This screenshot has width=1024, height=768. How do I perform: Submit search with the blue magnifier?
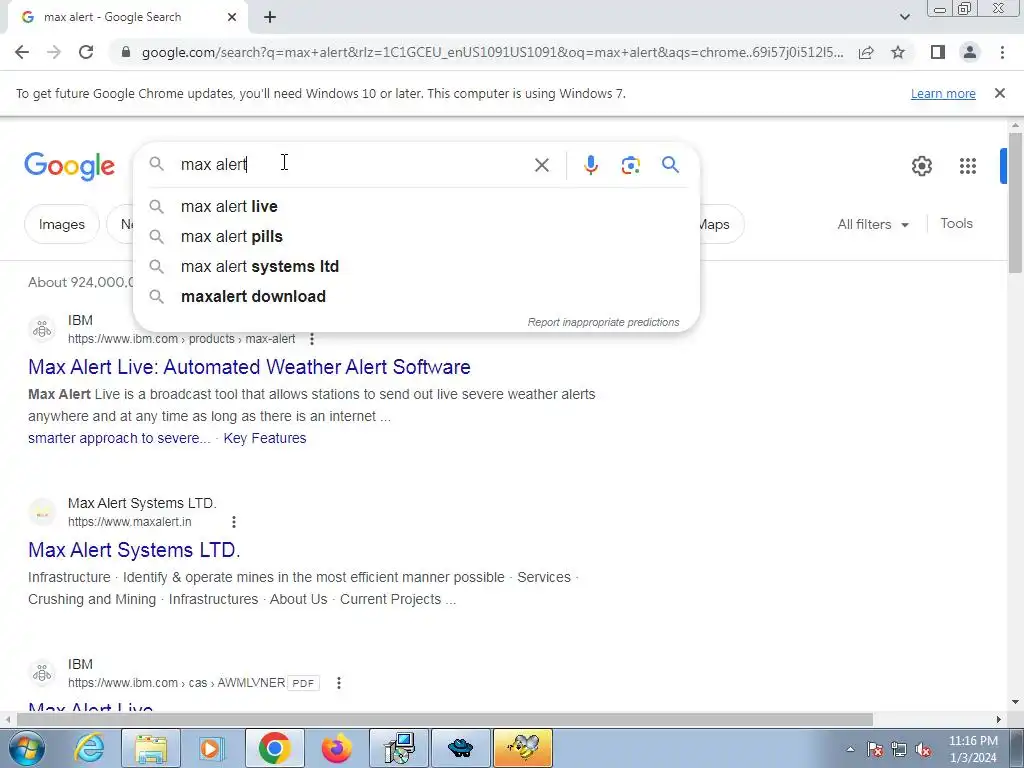pyautogui.click(x=670, y=165)
